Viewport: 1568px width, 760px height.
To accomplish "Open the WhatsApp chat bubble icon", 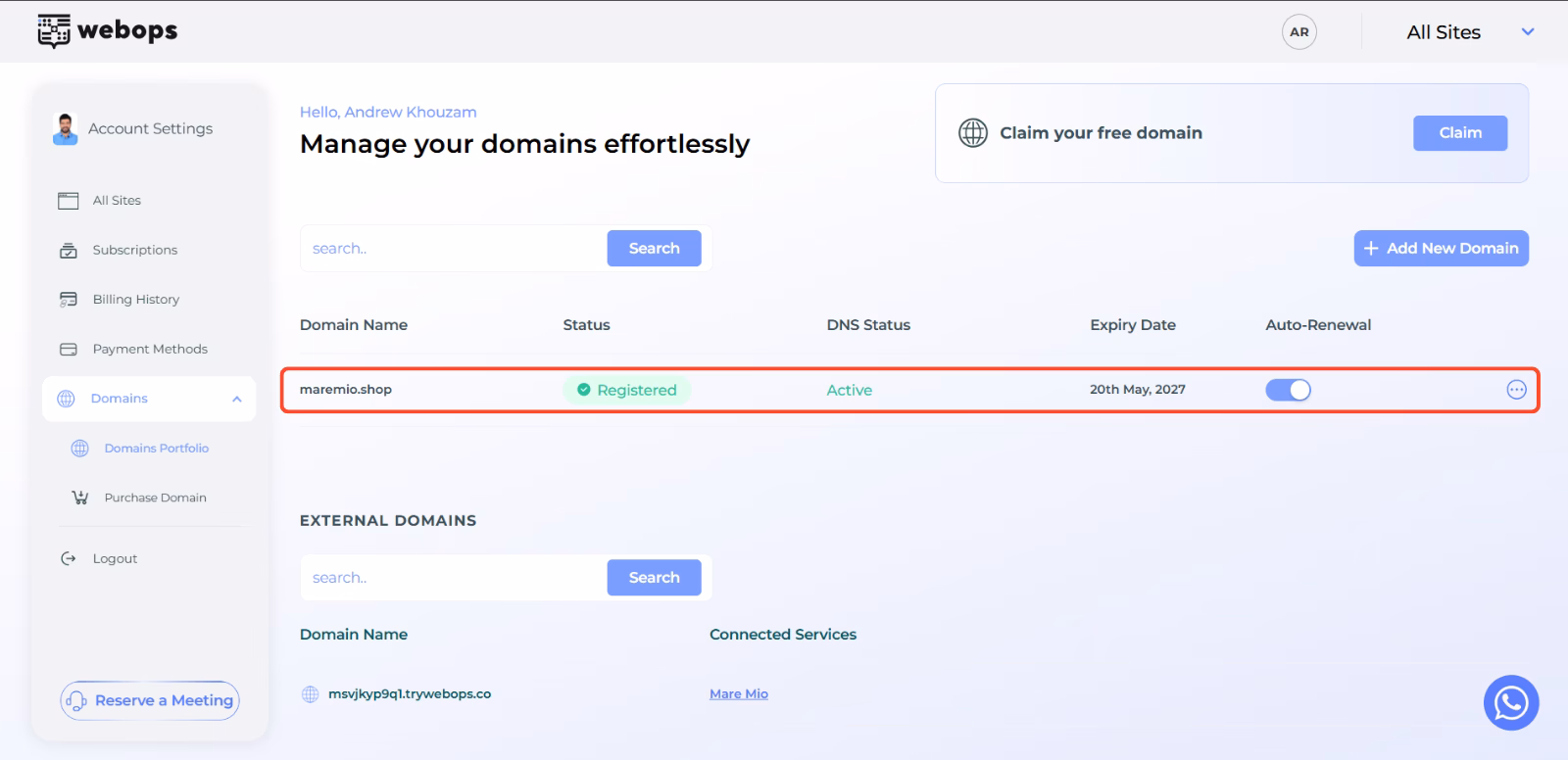I will pyautogui.click(x=1511, y=702).
